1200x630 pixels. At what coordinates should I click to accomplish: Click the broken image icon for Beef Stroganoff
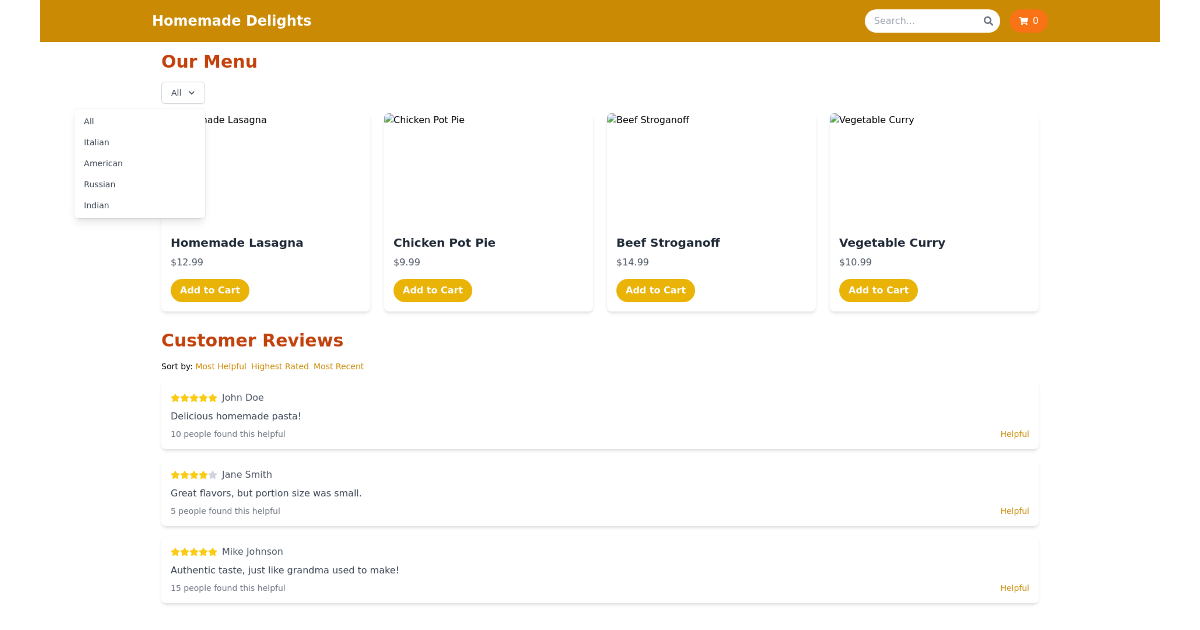pyautogui.click(x=612, y=119)
